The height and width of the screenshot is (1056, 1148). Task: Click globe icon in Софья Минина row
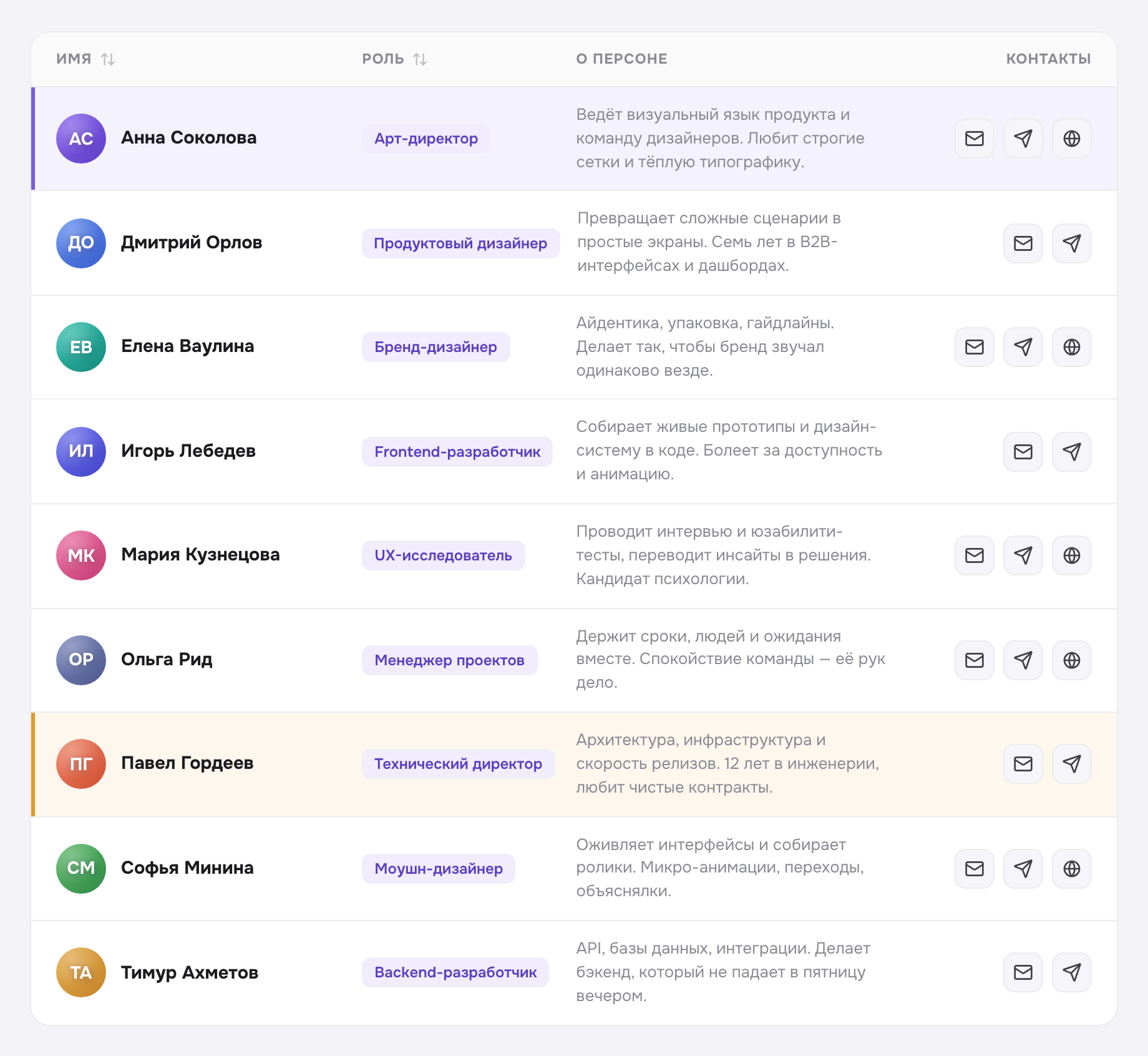tap(1071, 869)
